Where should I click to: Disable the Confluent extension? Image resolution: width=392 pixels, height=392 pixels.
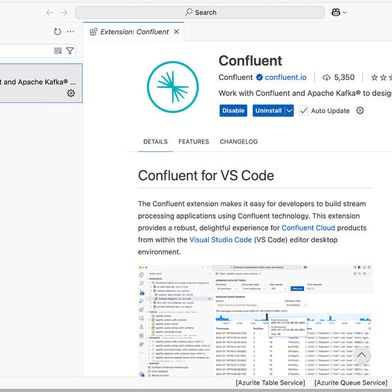click(x=233, y=111)
